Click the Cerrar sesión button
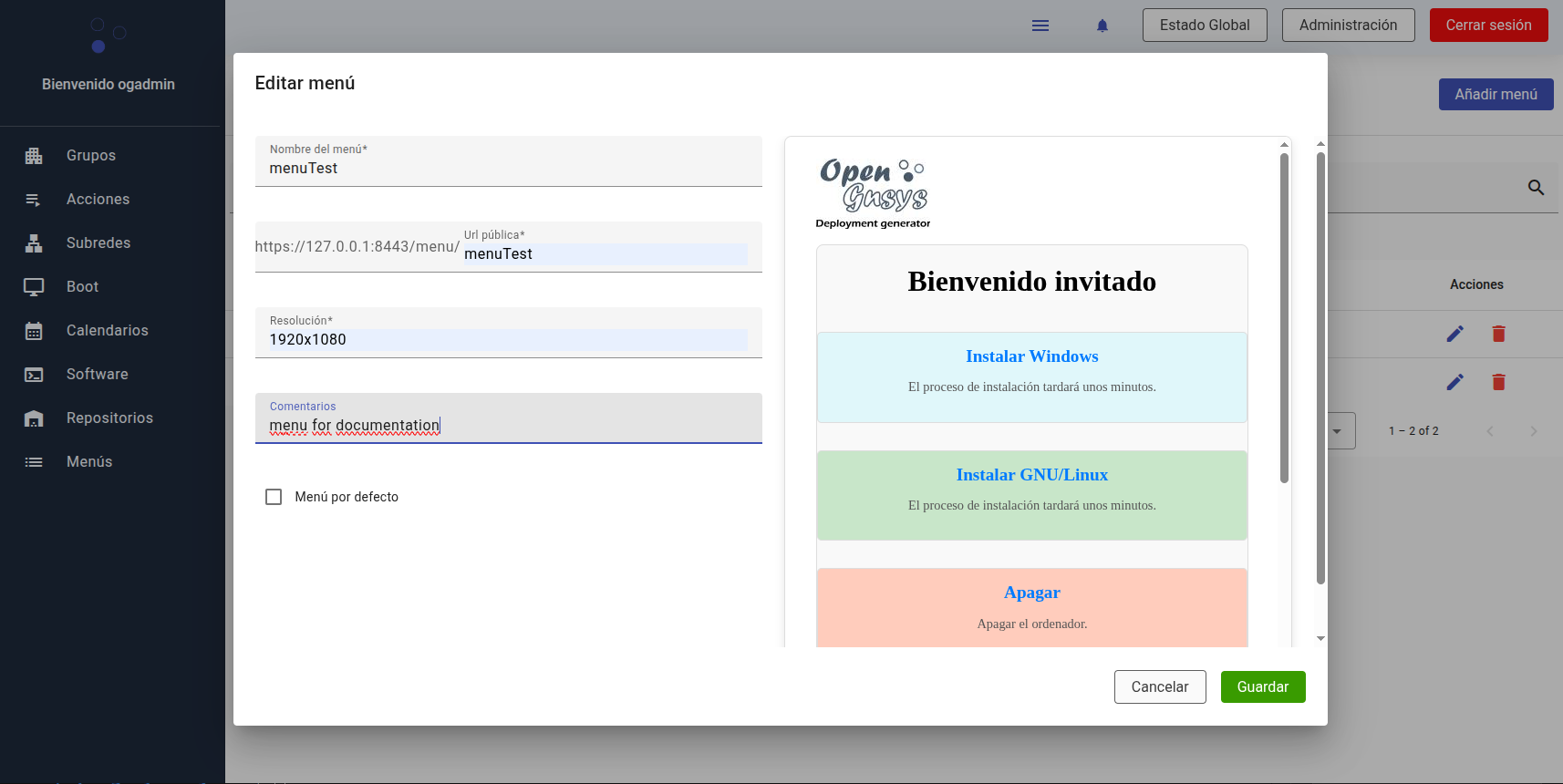 [x=1487, y=26]
